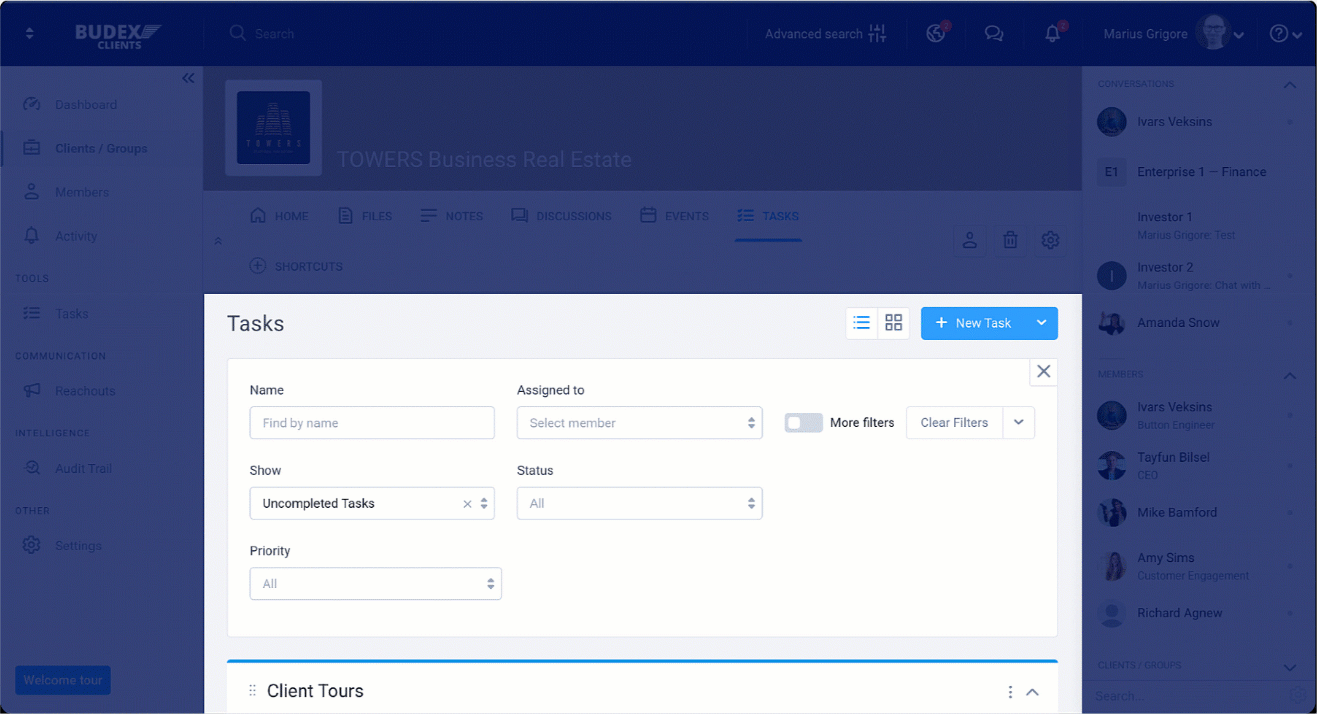Click the Budex Clients logo
Image resolution: width=1317 pixels, height=714 pixels.
(x=119, y=36)
